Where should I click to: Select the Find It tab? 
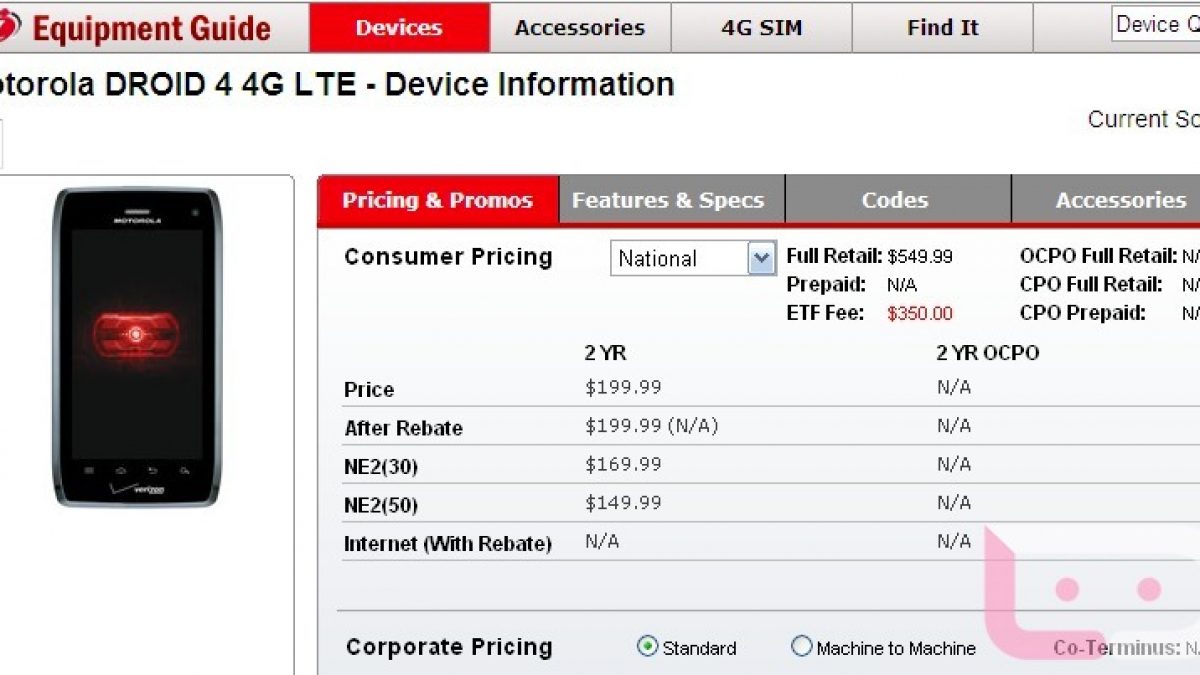coord(942,28)
